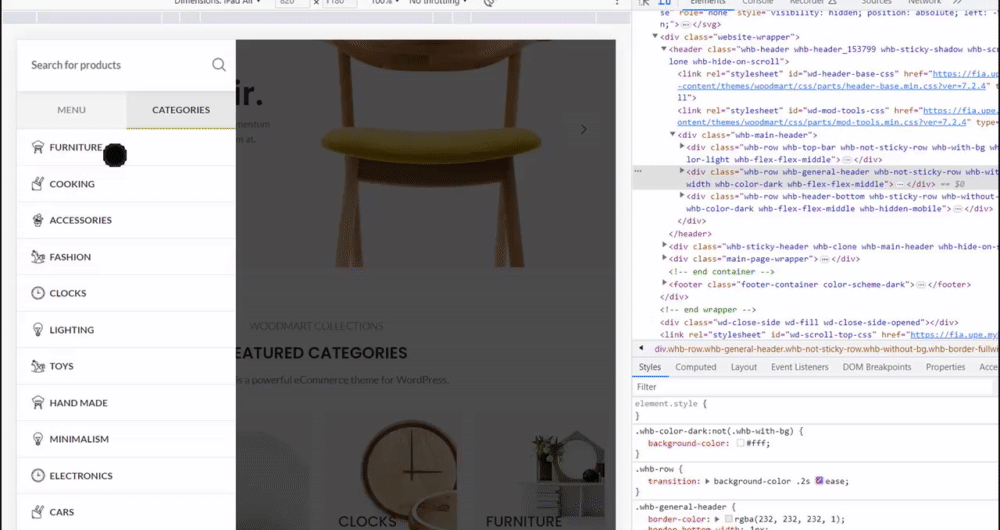Screen dimensions: 1000x530
Task: Click the Electronics category clock icon
Action: (x=38, y=476)
